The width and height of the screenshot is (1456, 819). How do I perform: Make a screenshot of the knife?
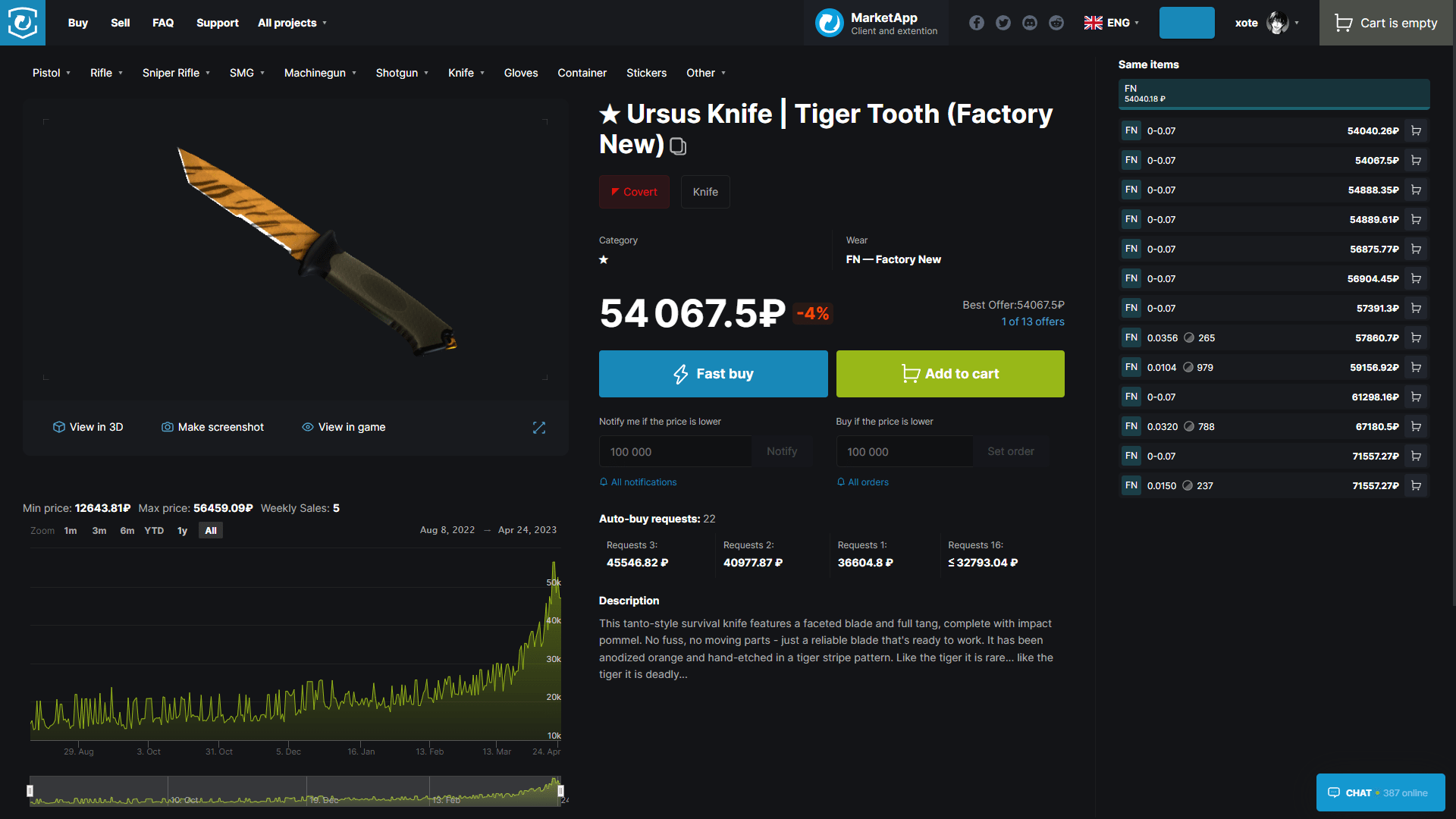coord(212,427)
